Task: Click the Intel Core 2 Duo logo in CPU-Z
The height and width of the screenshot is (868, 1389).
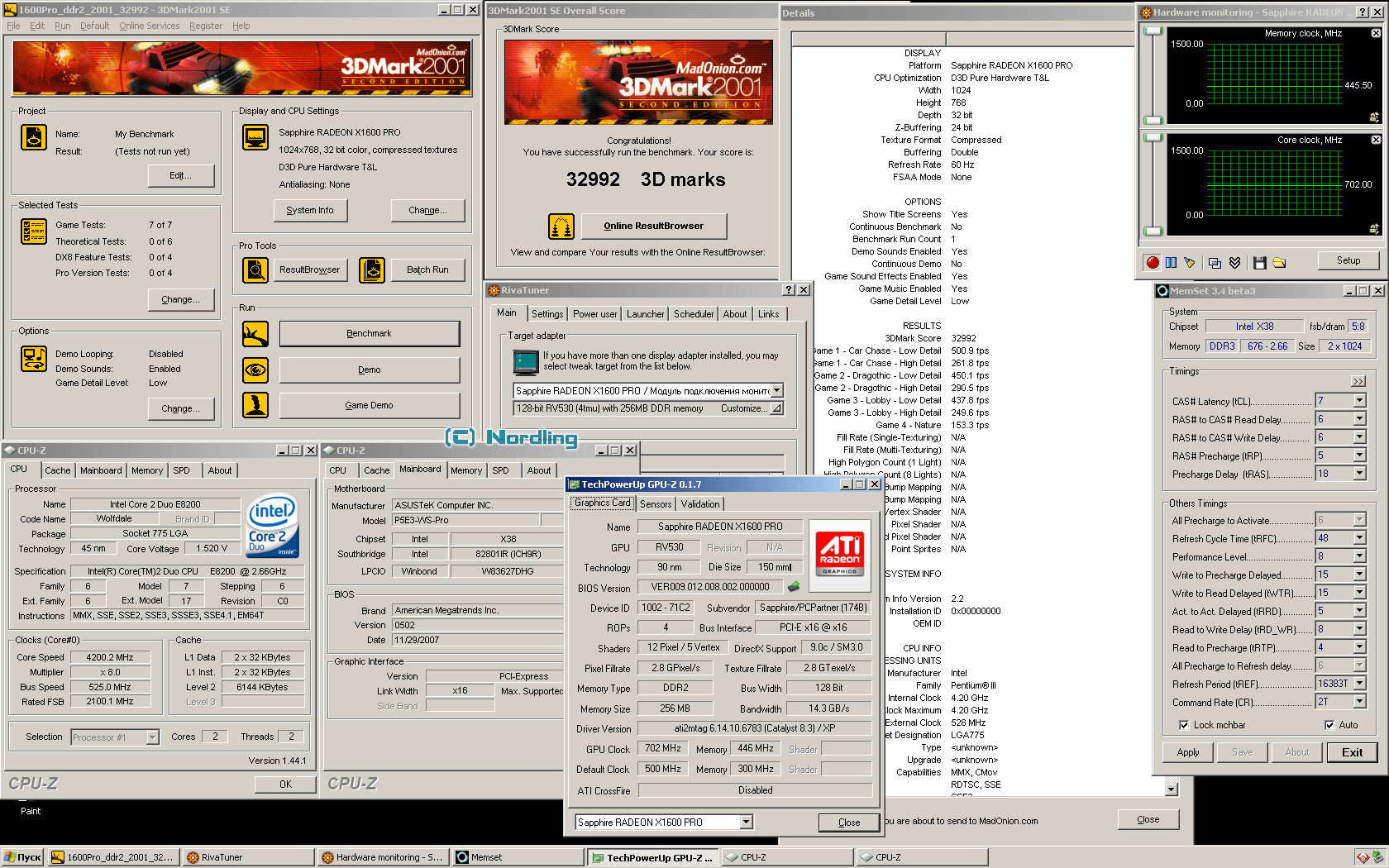Action: [x=273, y=527]
